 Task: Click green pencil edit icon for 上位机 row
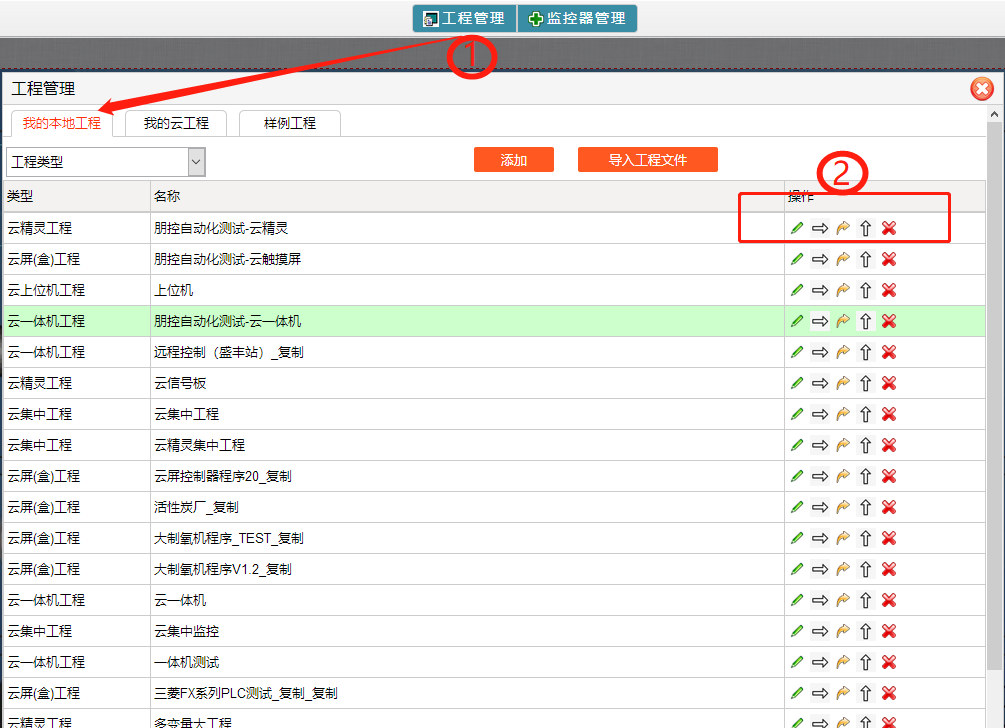tap(797, 290)
